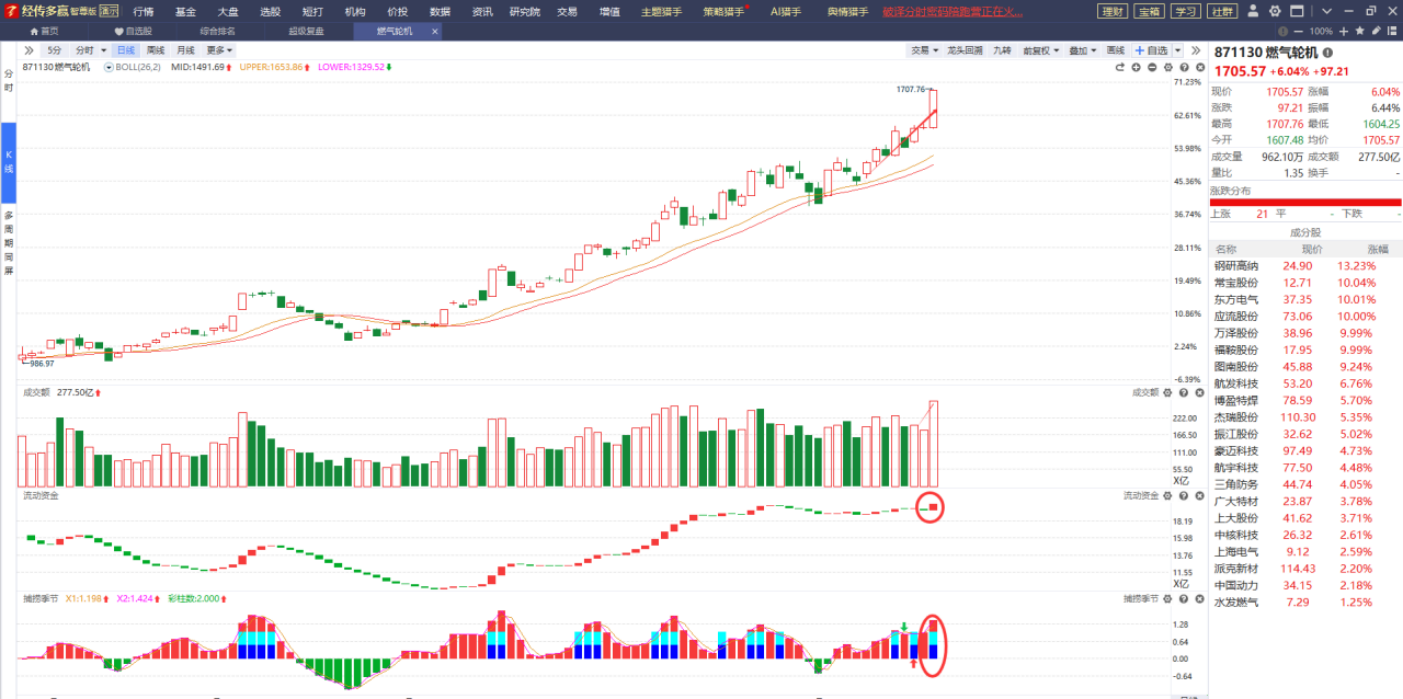Open the 研究院 menu
The height and width of the screenshot is (699, 1403).
point(524,12)
